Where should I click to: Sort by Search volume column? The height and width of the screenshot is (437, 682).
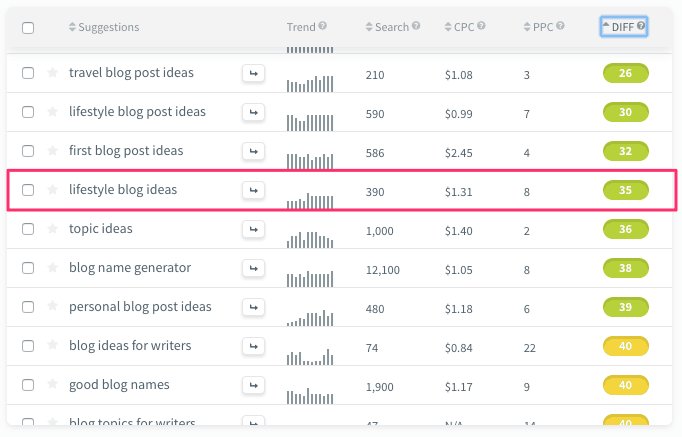386,27
